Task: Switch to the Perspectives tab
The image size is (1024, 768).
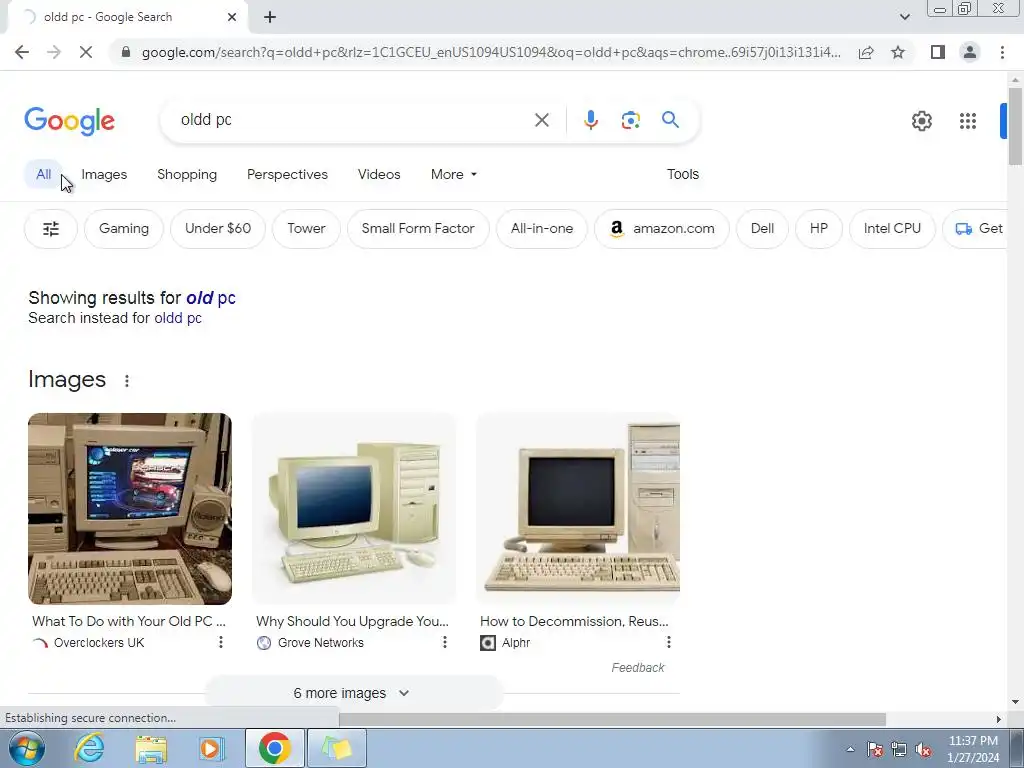Action: [x=287, y=174]
